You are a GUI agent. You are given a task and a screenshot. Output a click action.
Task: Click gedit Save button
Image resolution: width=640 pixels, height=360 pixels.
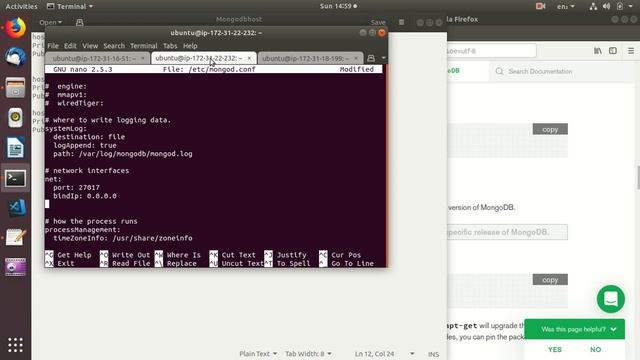(378, 22)
